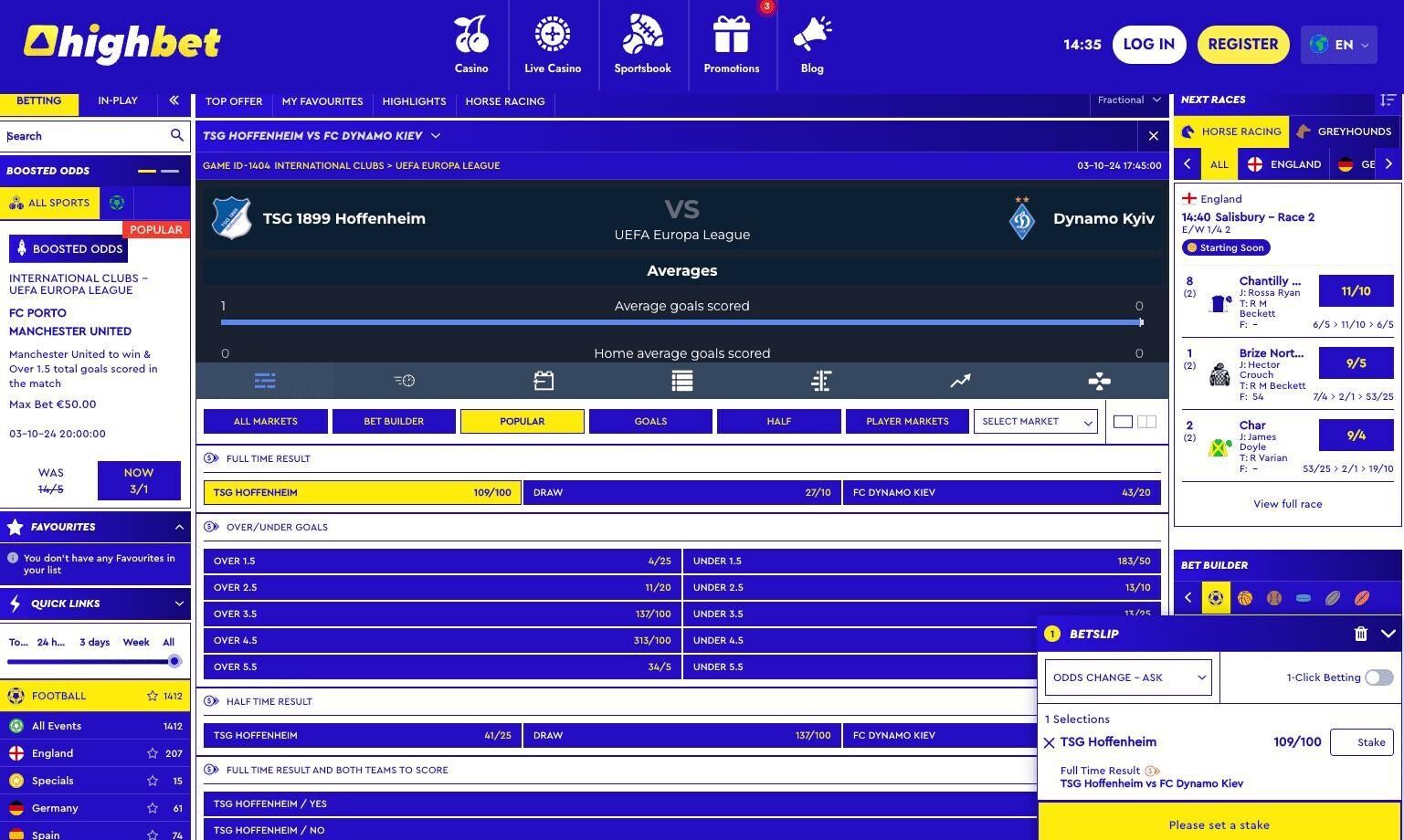
Task: Open the Casino cherry icon
Action: point(471,36)
